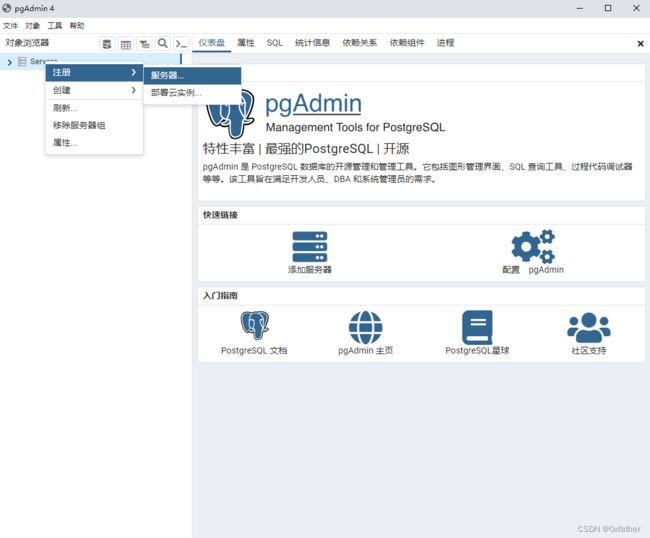Image resolution: width=650 pixels, height=538 pixels.
Task: Select 移除服务器组 in context menu
Action: click(x=94, y=125)
